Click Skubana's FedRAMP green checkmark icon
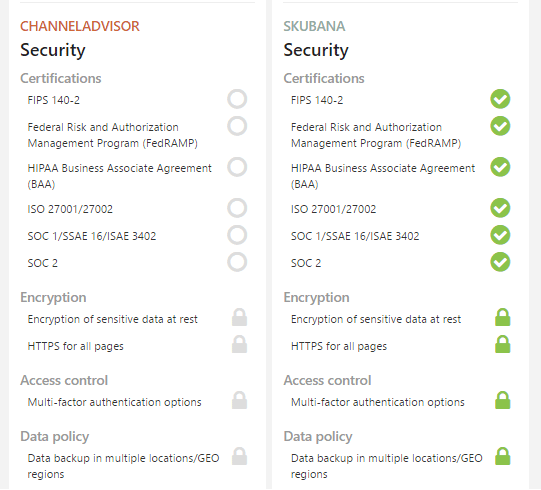This screenshot has height=490, width=541. click(500, 126)
